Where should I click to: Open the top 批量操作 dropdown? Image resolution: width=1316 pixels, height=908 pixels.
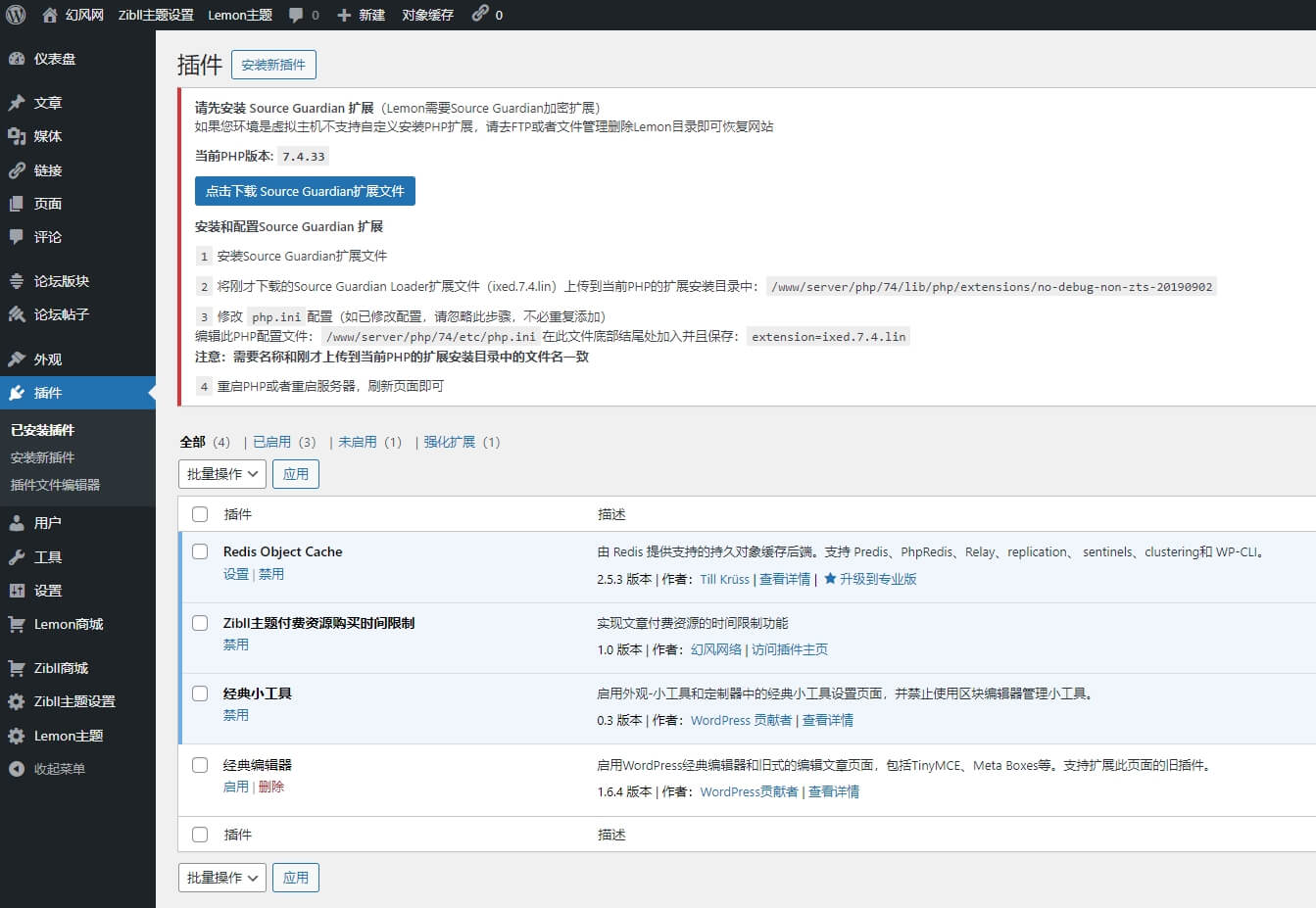tap(221, 474)
